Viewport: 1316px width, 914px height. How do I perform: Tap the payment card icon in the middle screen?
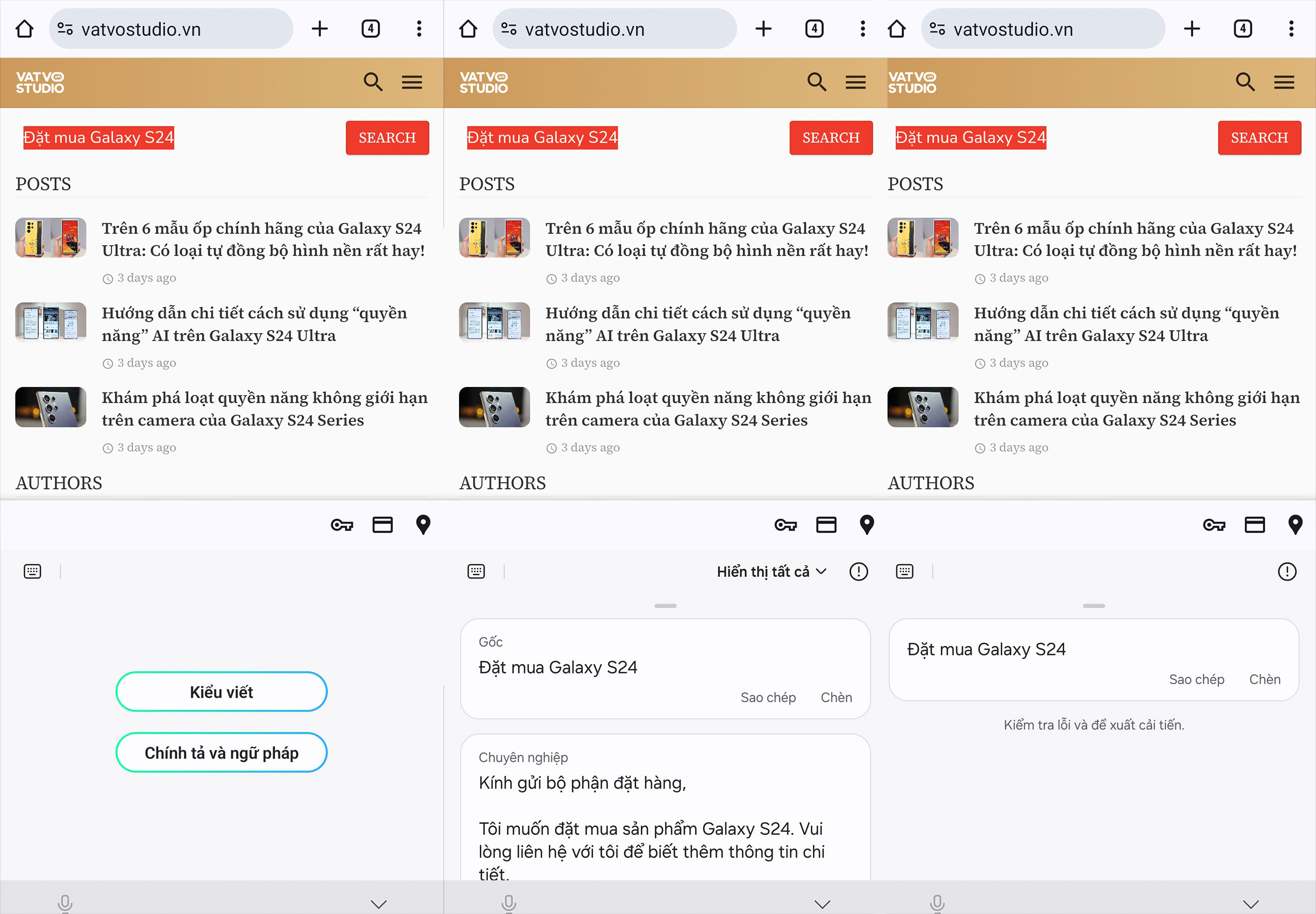(x=827, y=525)
